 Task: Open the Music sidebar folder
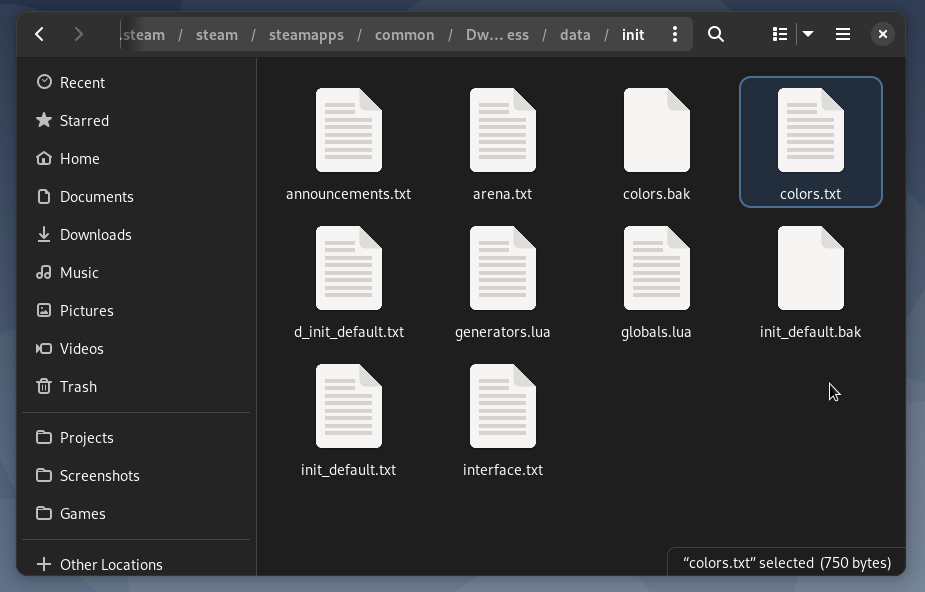pos(79,272)
